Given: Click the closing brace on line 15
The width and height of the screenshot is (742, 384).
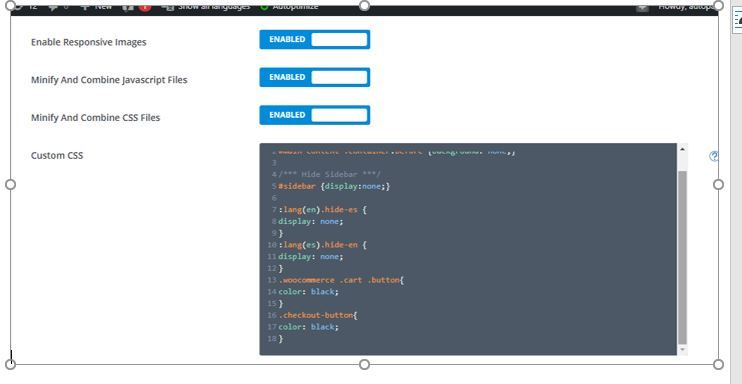Looking at the screenshot, I should click(x=281, y=304).
